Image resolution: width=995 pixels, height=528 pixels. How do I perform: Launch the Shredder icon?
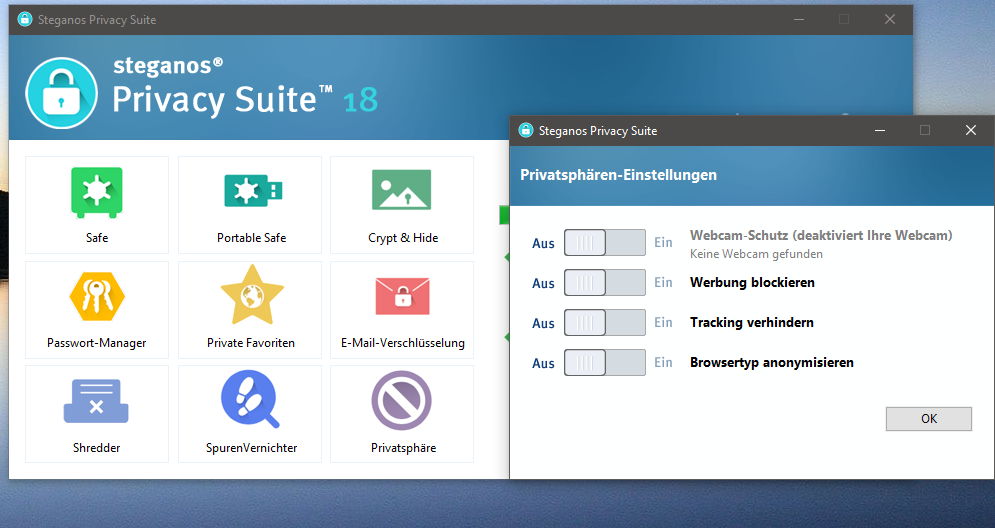pyautogui.click(x=96, y=401)
